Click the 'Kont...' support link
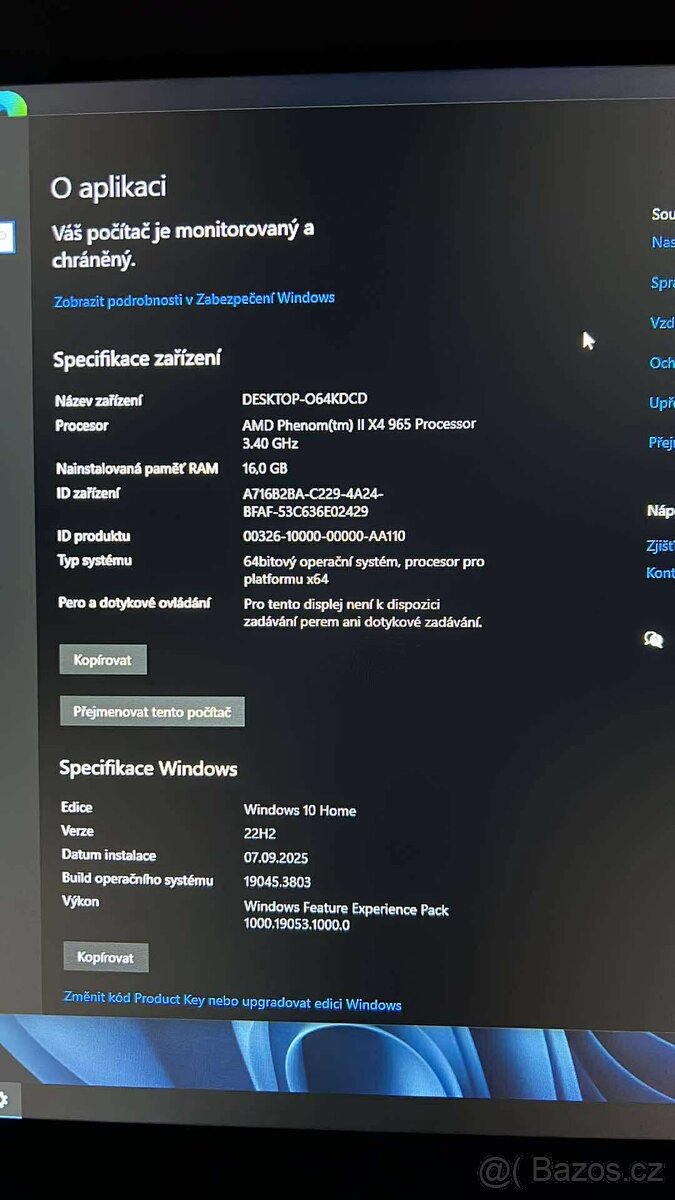The width and height of the screenshot is (675, 1200). (x=660, y=573)
